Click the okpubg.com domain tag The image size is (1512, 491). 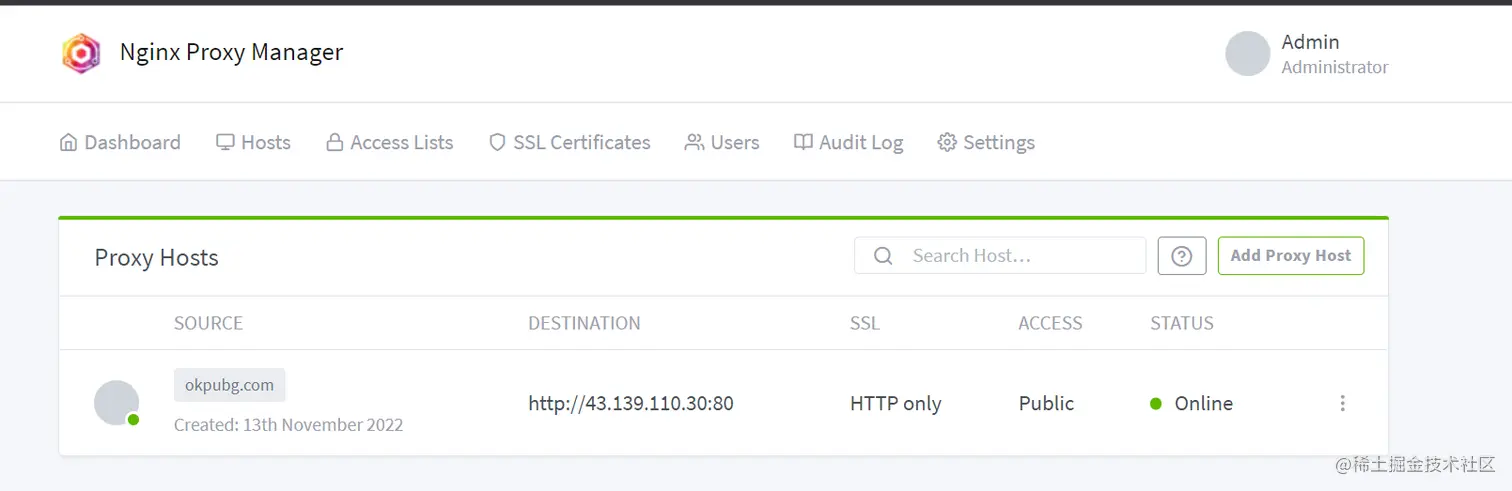230,385
